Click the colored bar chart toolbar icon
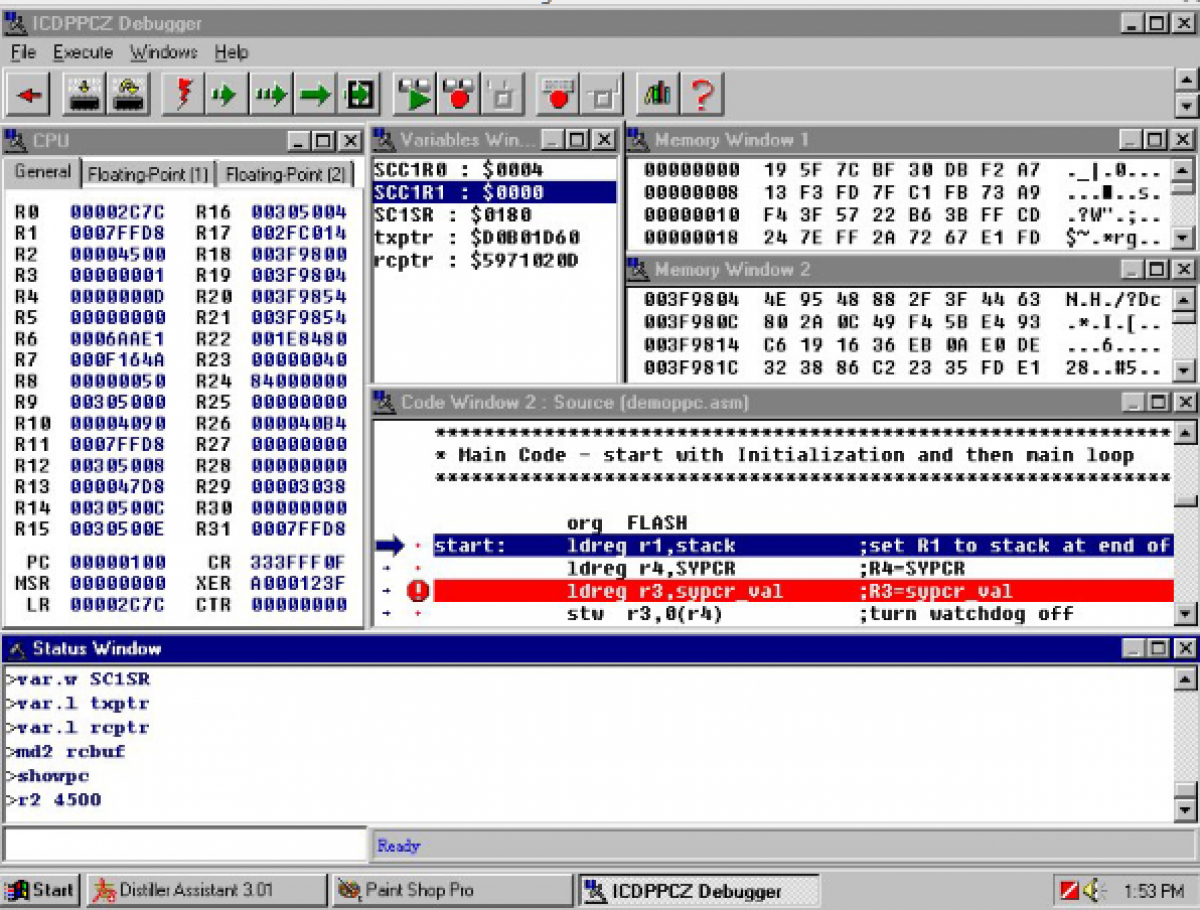This screenshot has height=910, width=1200. pos(657,96)
